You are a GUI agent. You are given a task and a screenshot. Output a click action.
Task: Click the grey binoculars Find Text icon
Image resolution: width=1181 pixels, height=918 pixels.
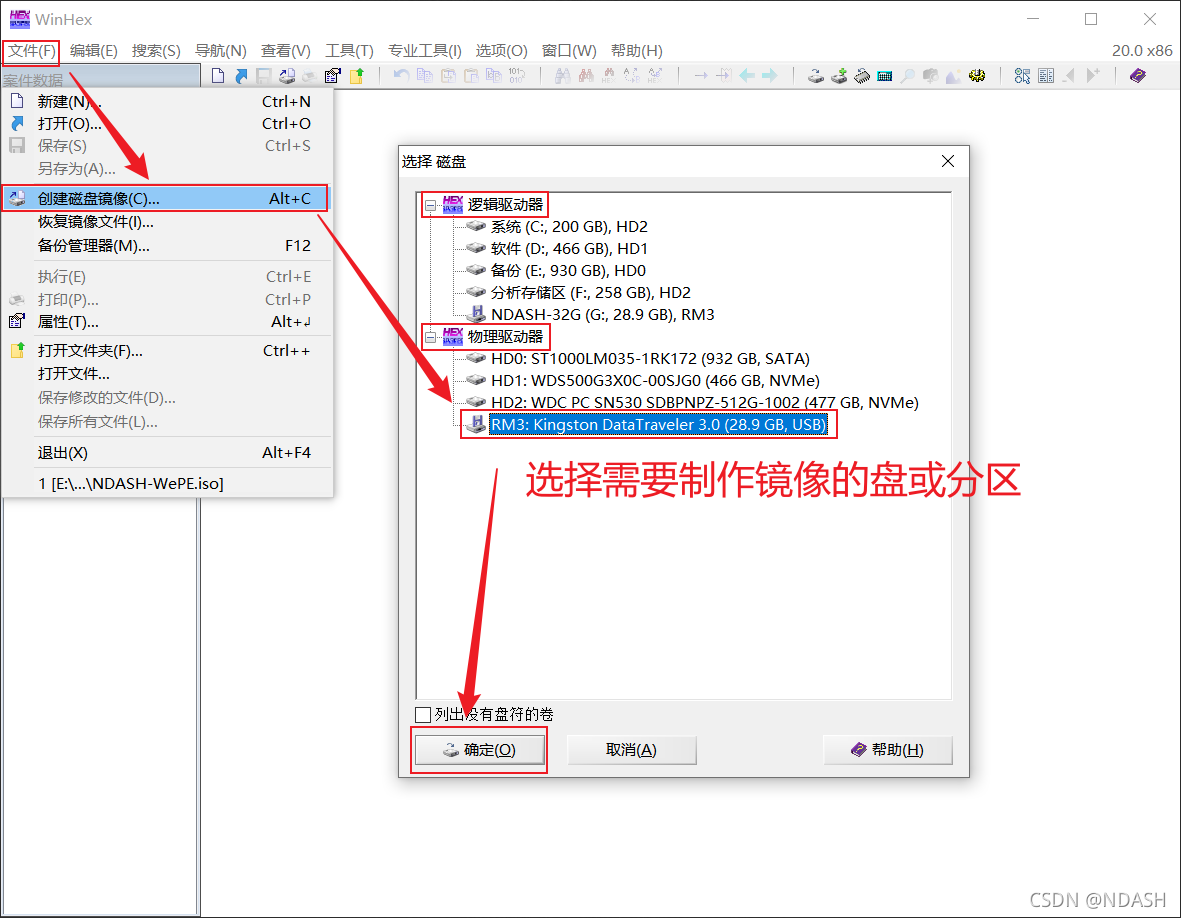563,75
